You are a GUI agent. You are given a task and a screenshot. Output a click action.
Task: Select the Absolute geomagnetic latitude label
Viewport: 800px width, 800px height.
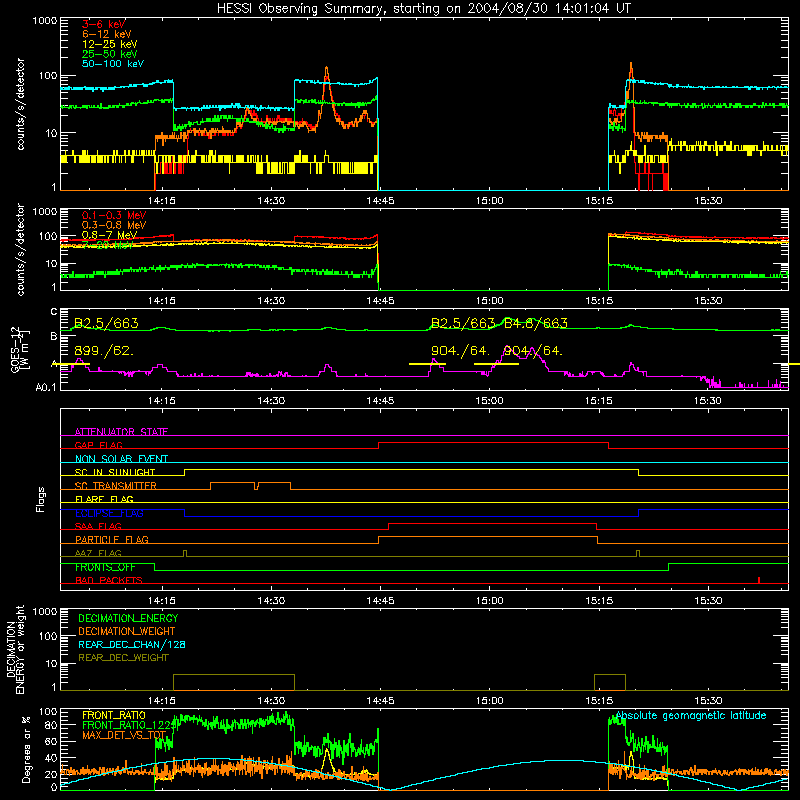point(691,716)
